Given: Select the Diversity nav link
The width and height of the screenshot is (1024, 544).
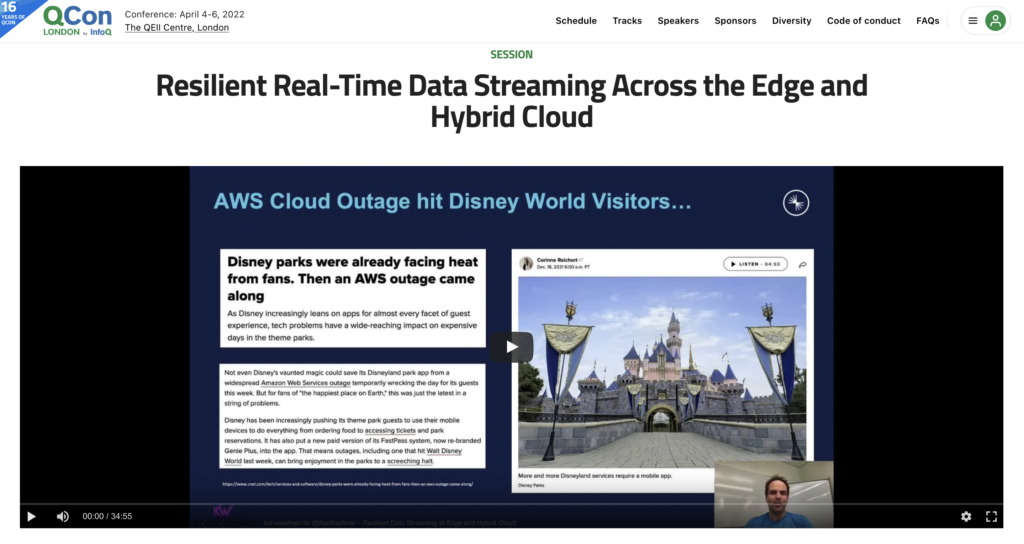Looking at the screenshot, I should click(792, 21).
